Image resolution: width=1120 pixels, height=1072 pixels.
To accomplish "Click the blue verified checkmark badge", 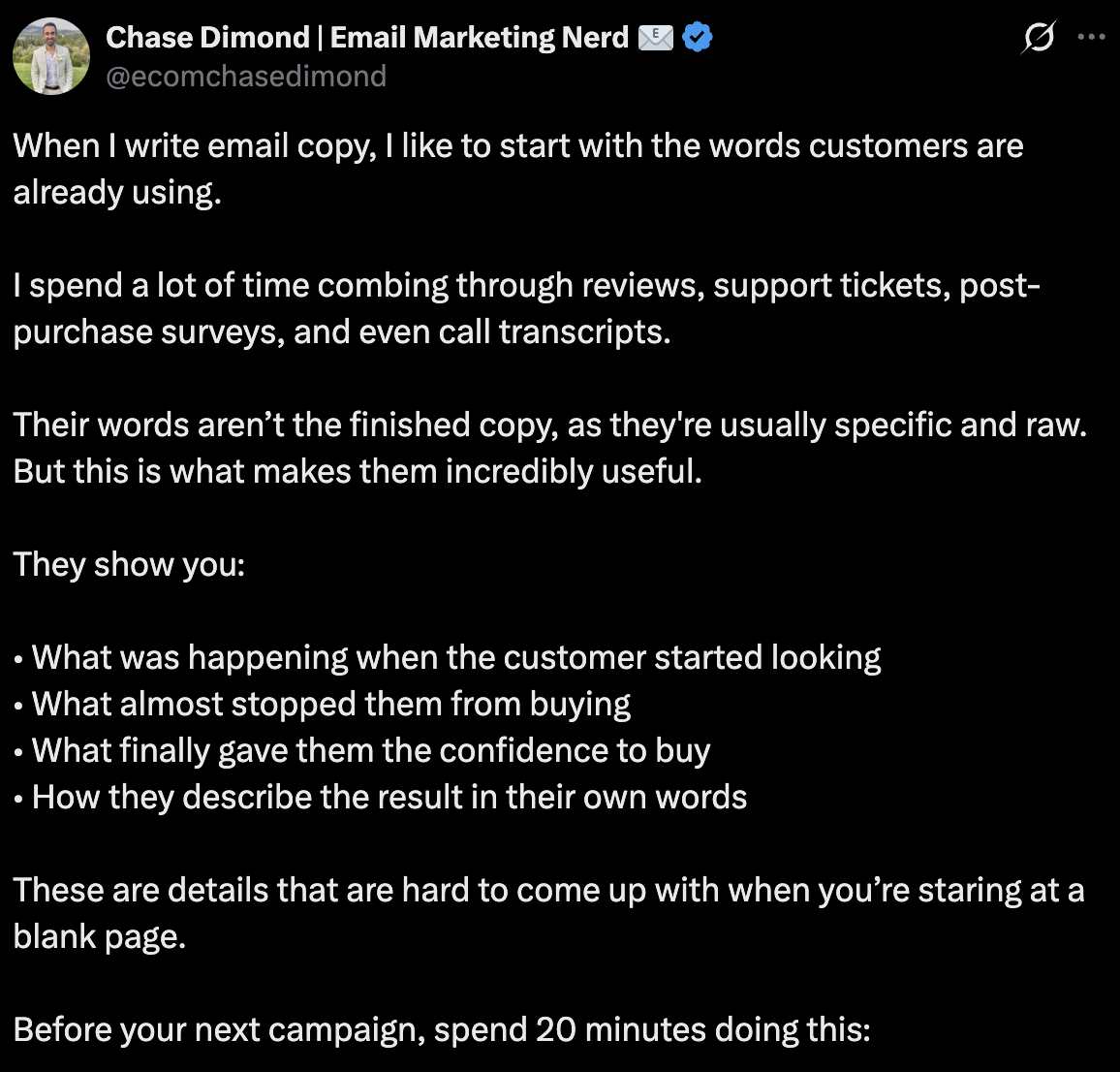I will pos(698,37).
